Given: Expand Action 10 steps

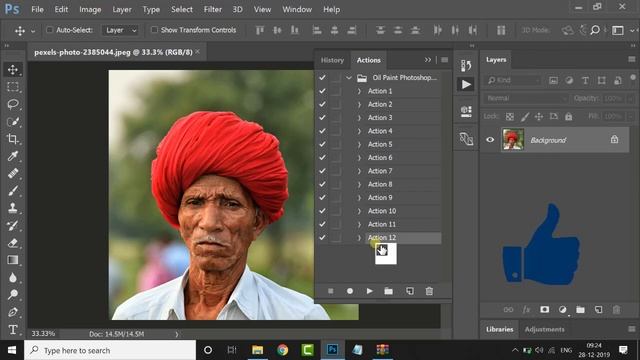Looking at the screenshot, I should point(359,211).
